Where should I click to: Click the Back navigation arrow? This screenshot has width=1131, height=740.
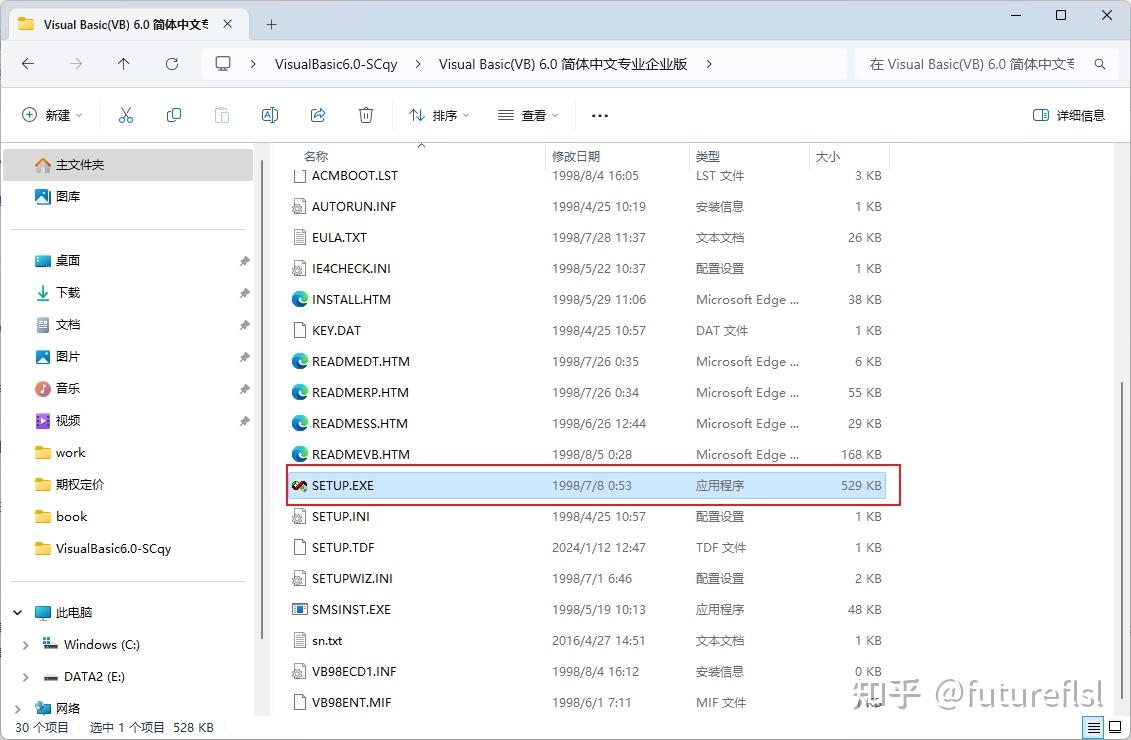[27, 63]
